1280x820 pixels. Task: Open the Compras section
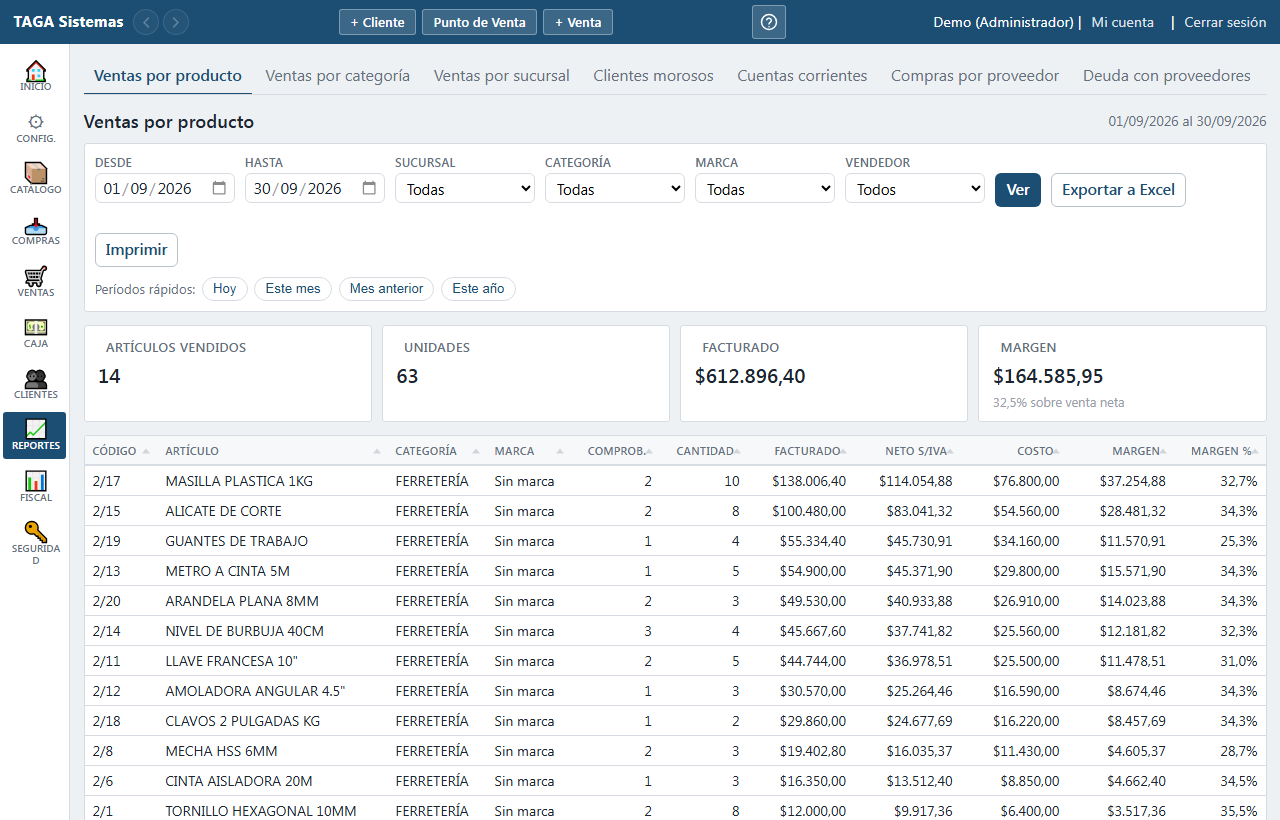pos(35,230)
